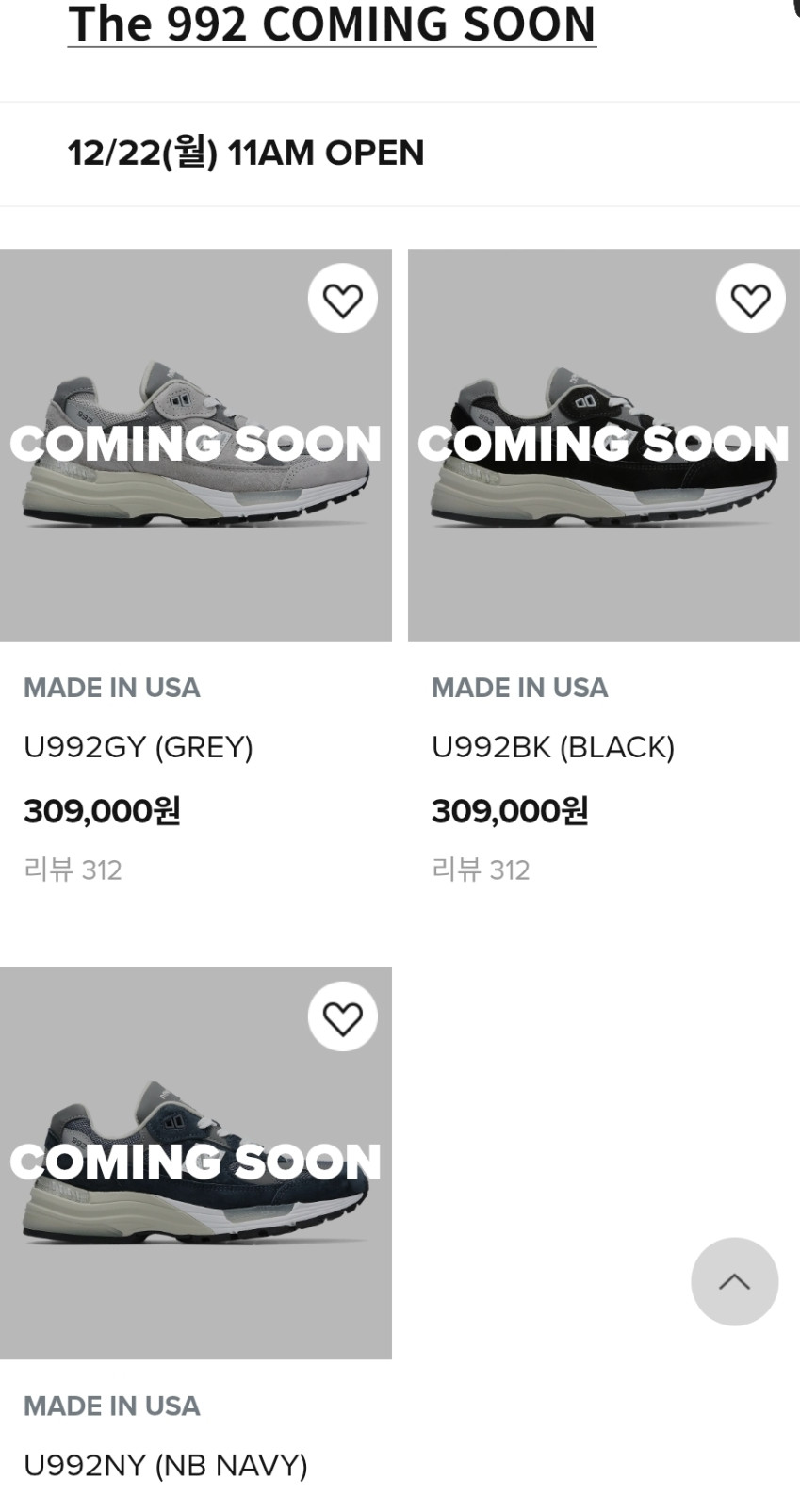Tap COMING SOON overlay on navy shoe

195,1162
